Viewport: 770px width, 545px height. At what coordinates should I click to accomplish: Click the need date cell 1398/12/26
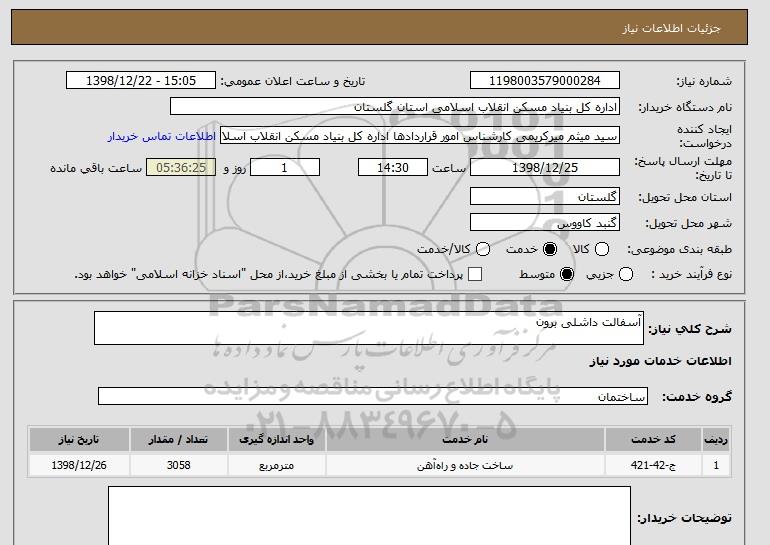(79, 465)
